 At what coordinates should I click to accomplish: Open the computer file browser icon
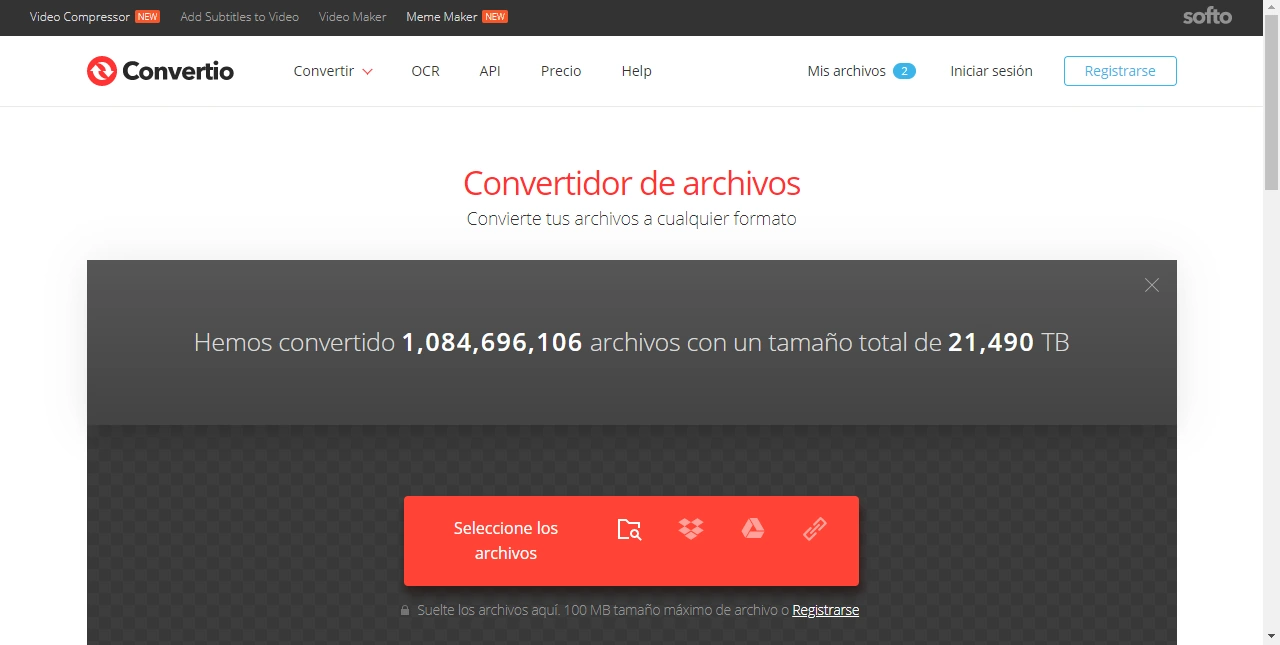coord(629,530)
